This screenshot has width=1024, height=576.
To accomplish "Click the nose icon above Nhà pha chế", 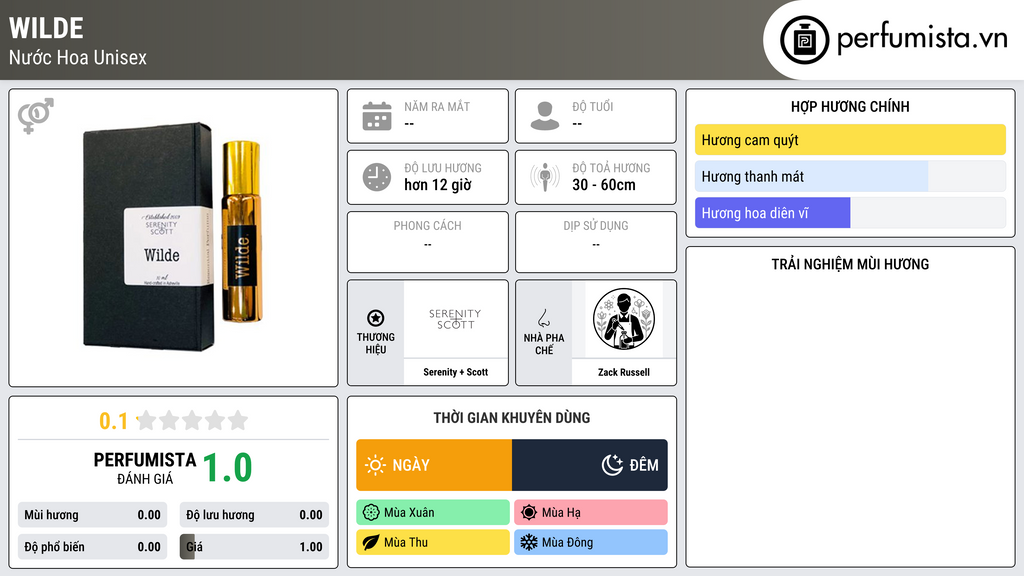I will [x=543, y=318].
